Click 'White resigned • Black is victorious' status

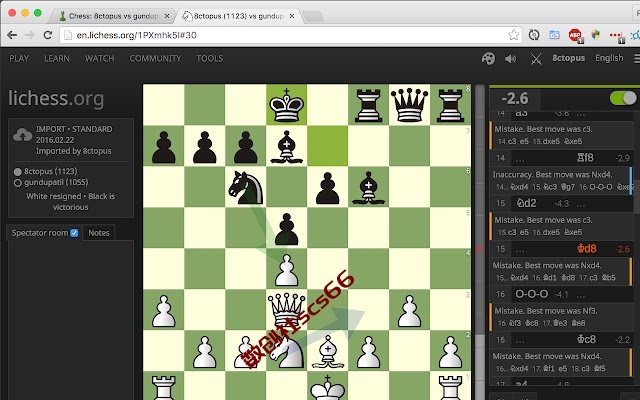click(x=71, y=202)
